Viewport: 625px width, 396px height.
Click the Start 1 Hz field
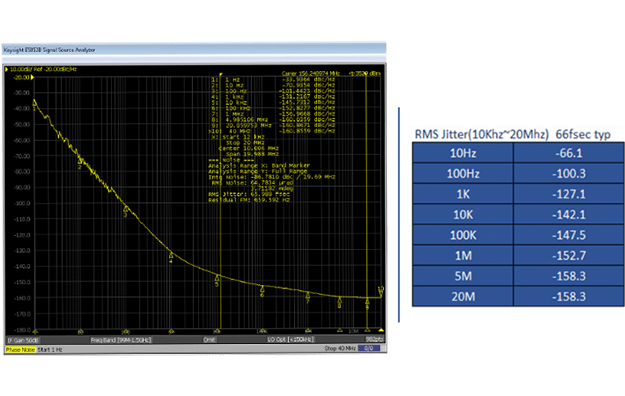[x=50, y=349]
